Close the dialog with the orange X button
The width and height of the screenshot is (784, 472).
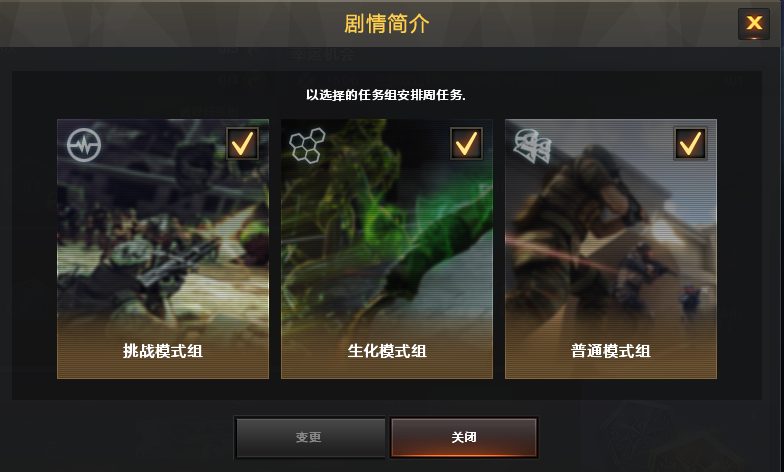(x=754, y=23)
